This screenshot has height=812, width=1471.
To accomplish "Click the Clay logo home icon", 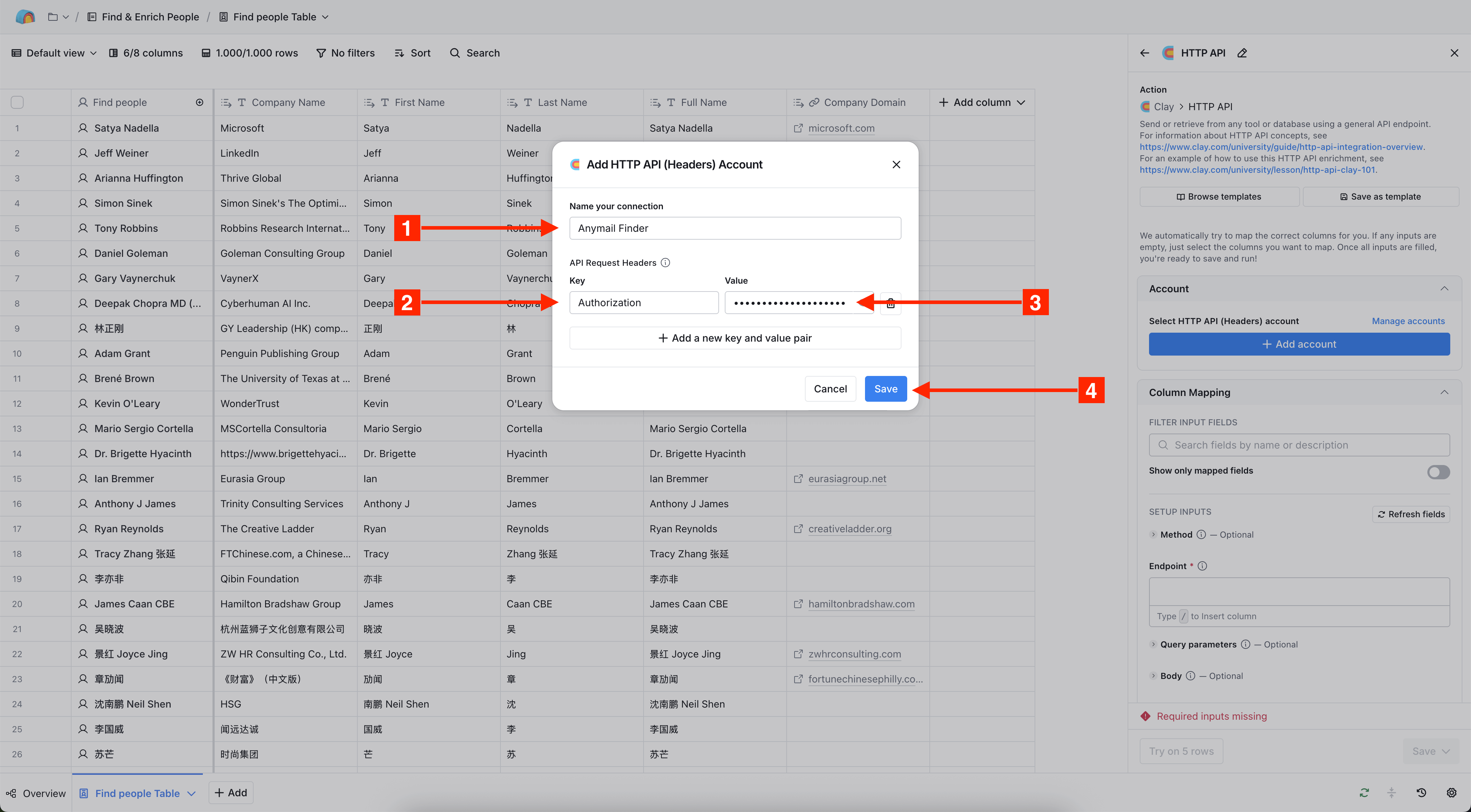I will [x=25, y=17].
